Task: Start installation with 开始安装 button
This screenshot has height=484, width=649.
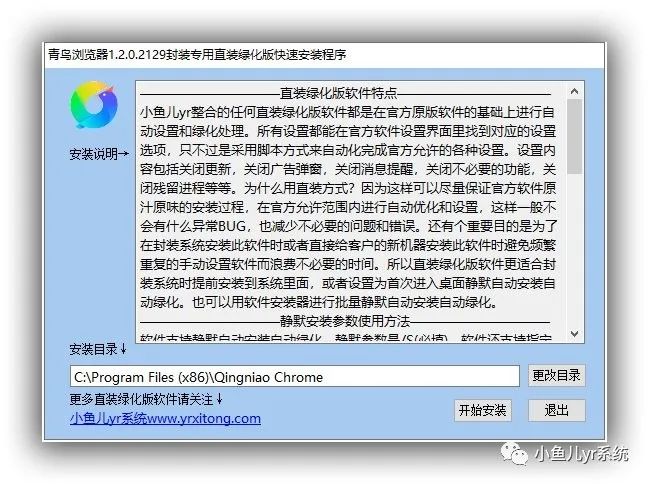Action: tap(483, 410)
